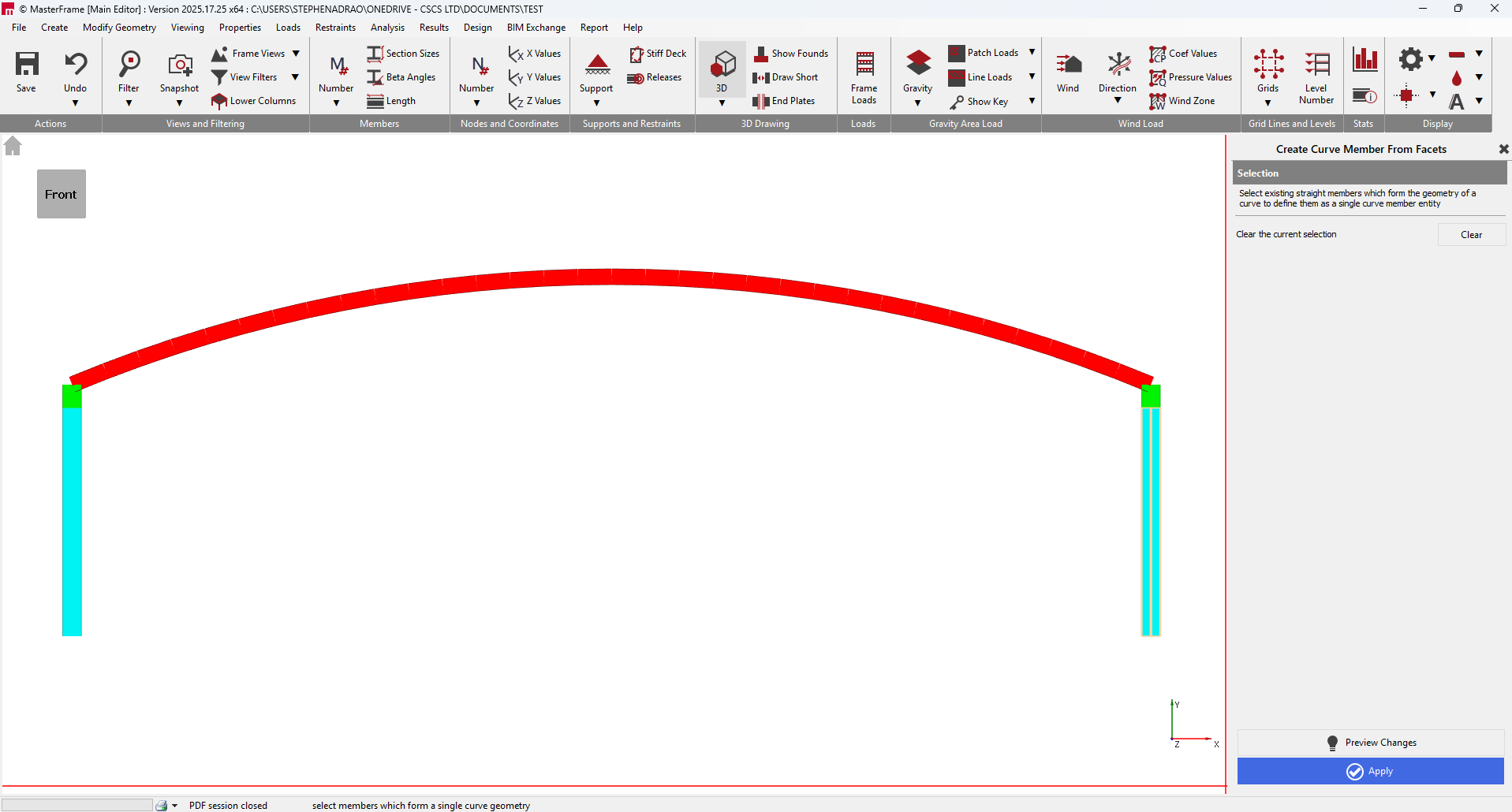The width and height of the screenshot is (1512, 812).
Task: Open the Stats bar chart
Action: coord(1365,59)
